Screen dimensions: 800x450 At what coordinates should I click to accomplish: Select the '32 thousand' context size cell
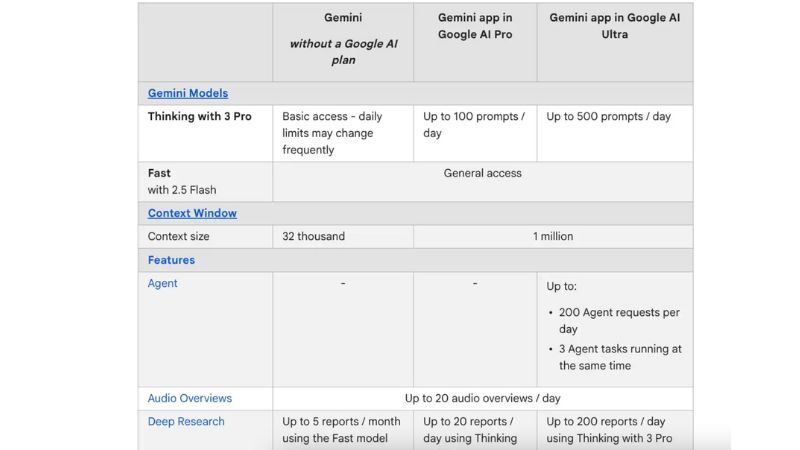point(314,236)
